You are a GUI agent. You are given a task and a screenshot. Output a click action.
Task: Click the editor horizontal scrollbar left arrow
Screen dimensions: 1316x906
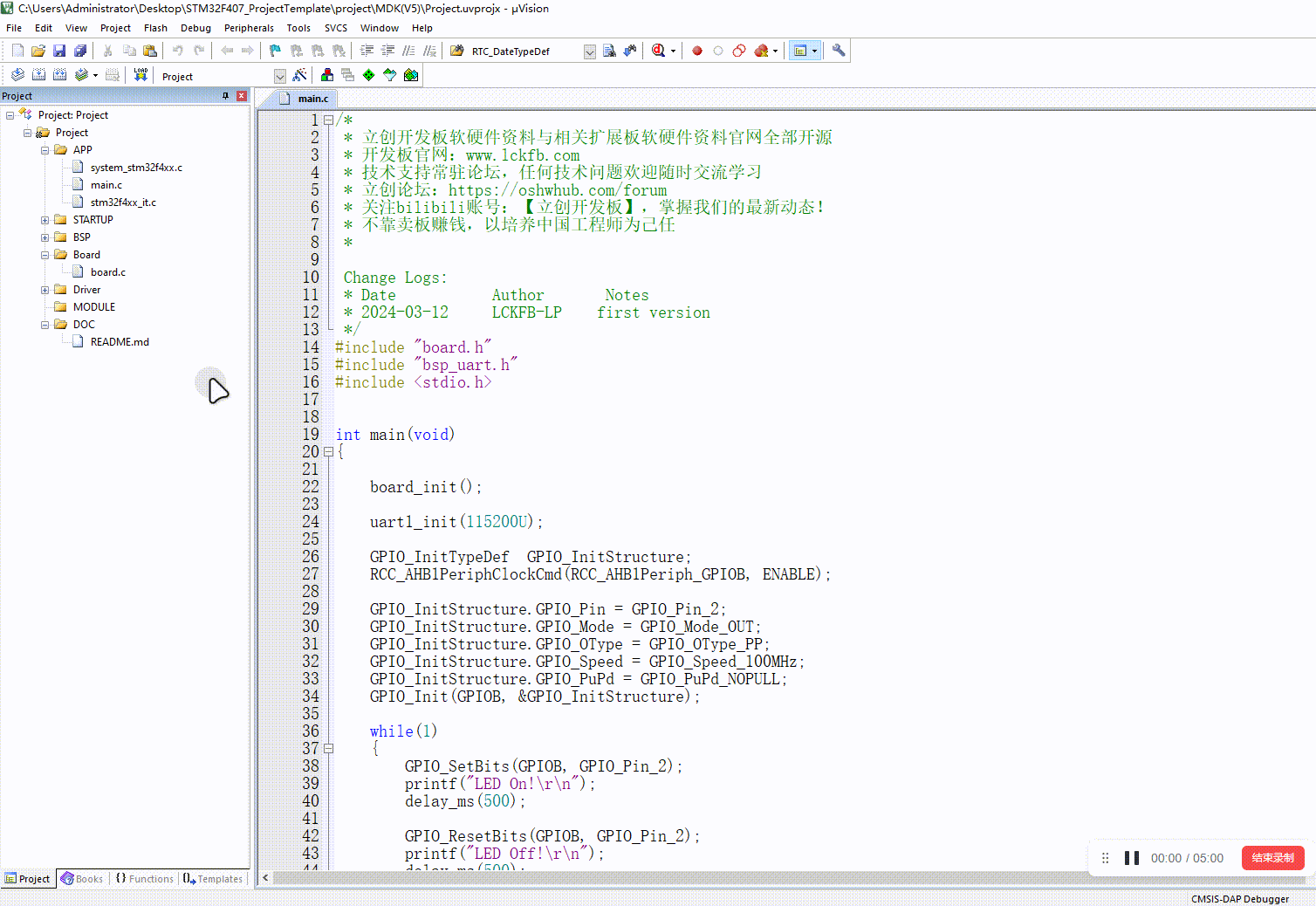pos(265,878)
